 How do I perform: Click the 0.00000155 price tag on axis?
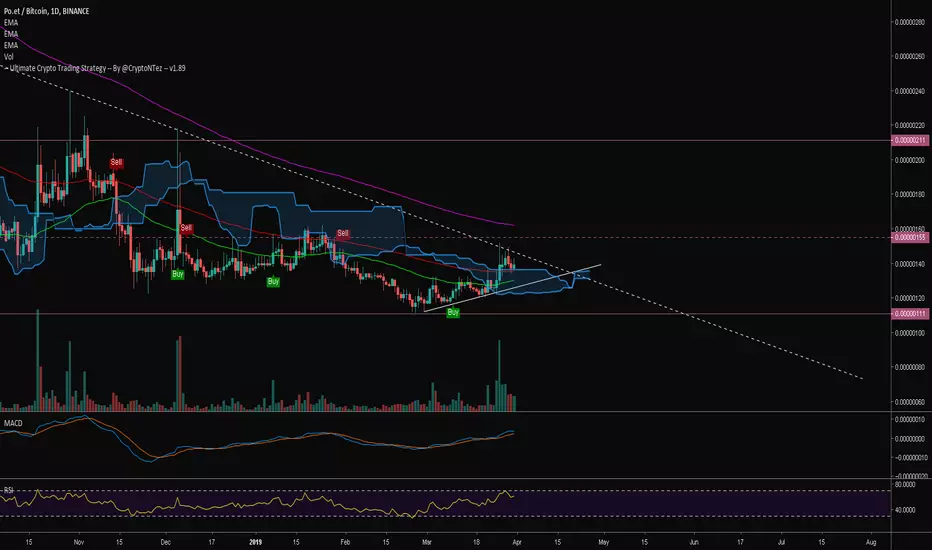(910, 238)
